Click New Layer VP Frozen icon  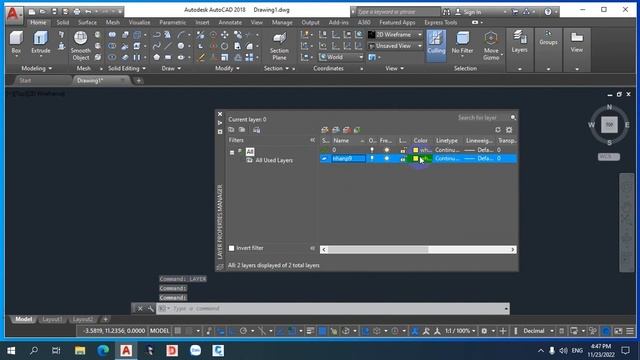pos(336,130)
